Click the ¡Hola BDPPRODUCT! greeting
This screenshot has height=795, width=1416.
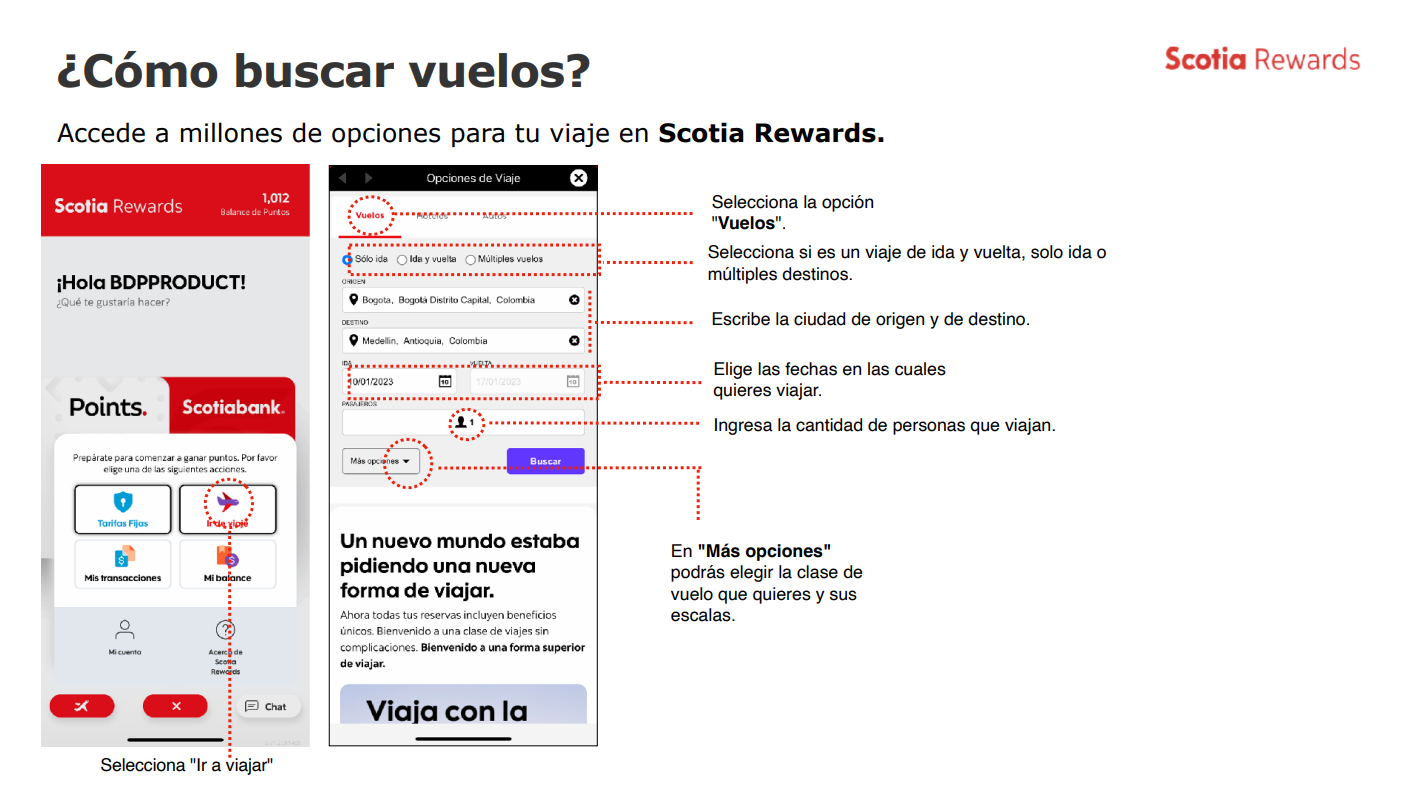pyautogui.click(x=151, y=283)
